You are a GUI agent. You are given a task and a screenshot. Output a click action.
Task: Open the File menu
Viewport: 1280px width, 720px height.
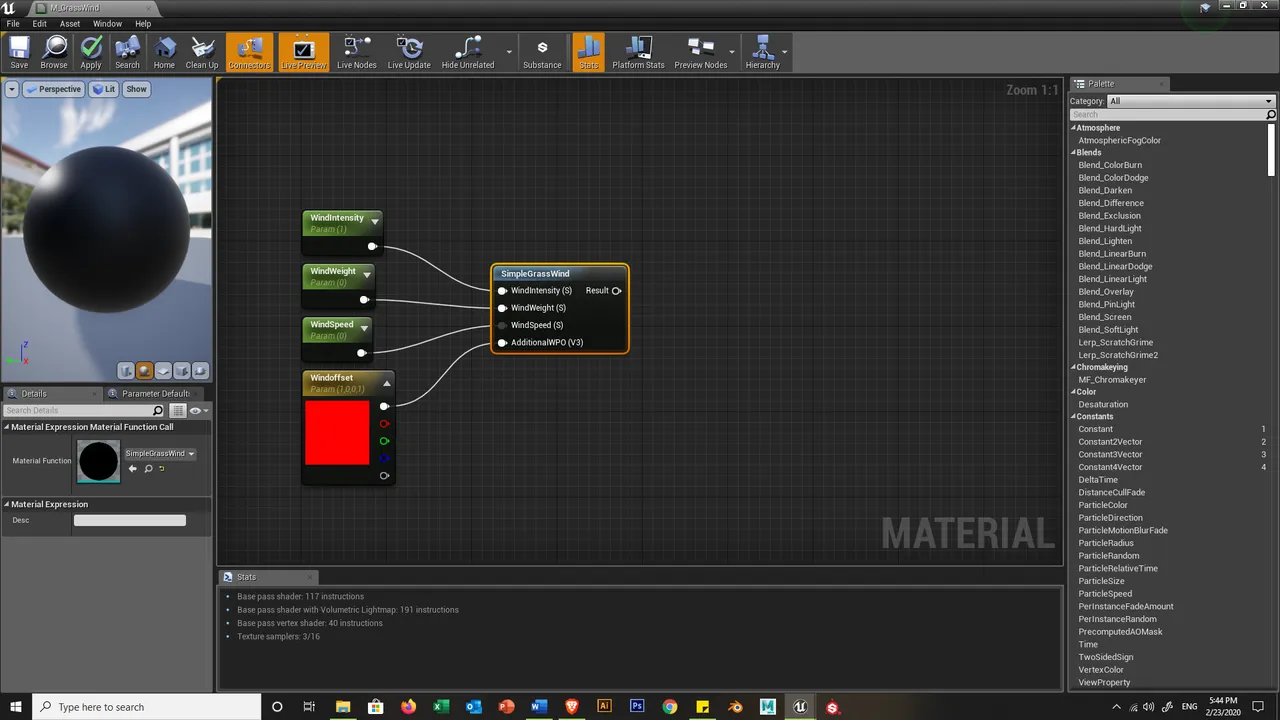pos(13,24)
